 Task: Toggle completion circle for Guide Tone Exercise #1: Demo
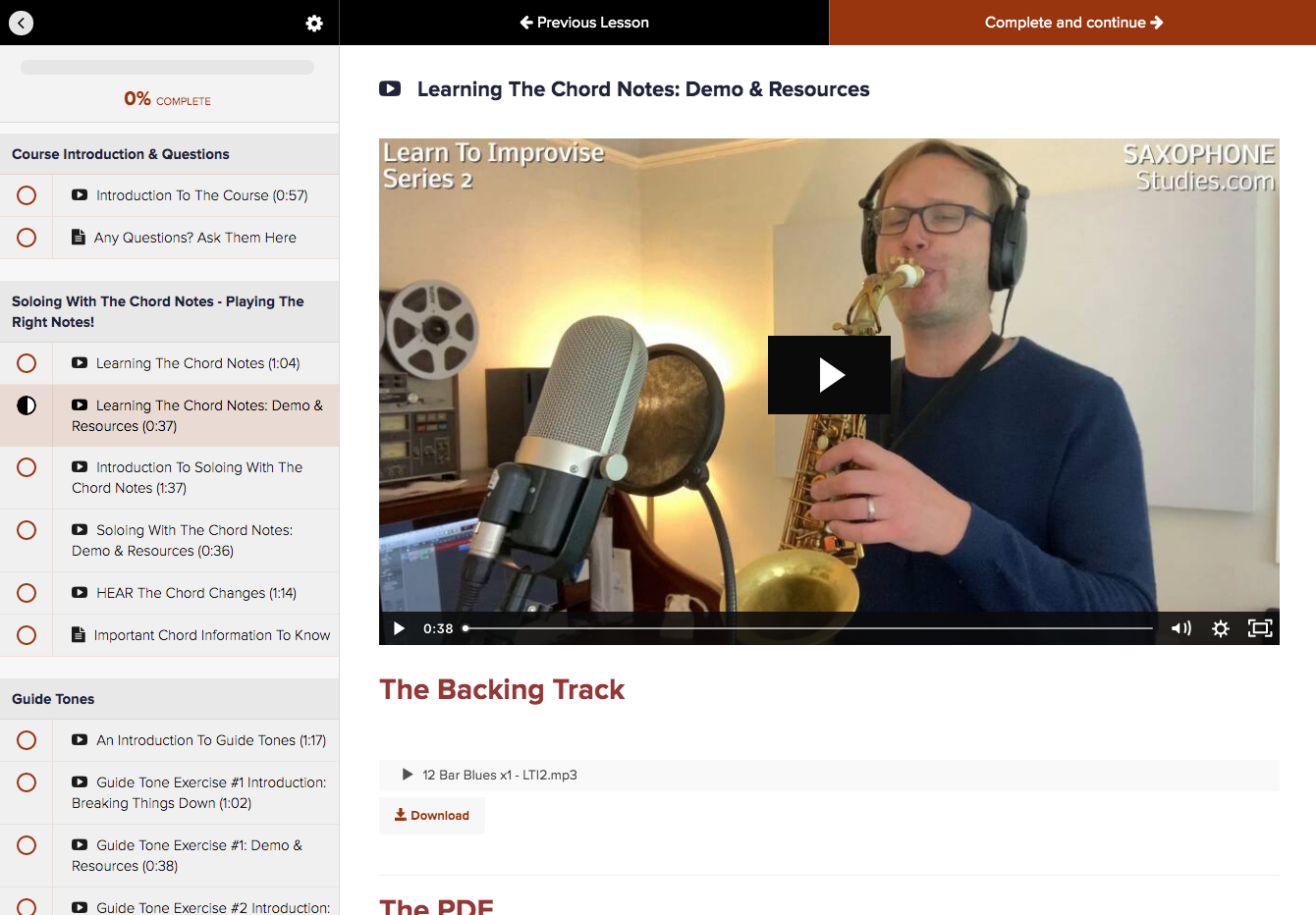coord(27,845)
